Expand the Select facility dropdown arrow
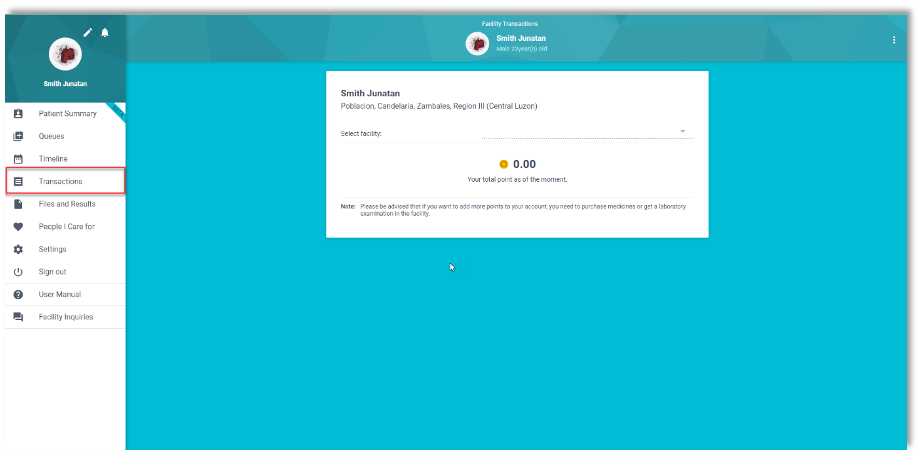920x454 pixels. click(683, 131)
